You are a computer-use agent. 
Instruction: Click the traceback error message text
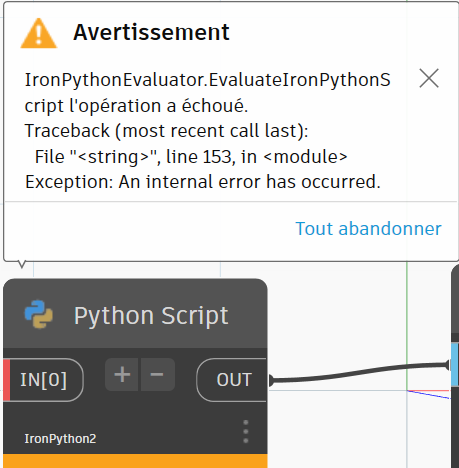(203, 131)
